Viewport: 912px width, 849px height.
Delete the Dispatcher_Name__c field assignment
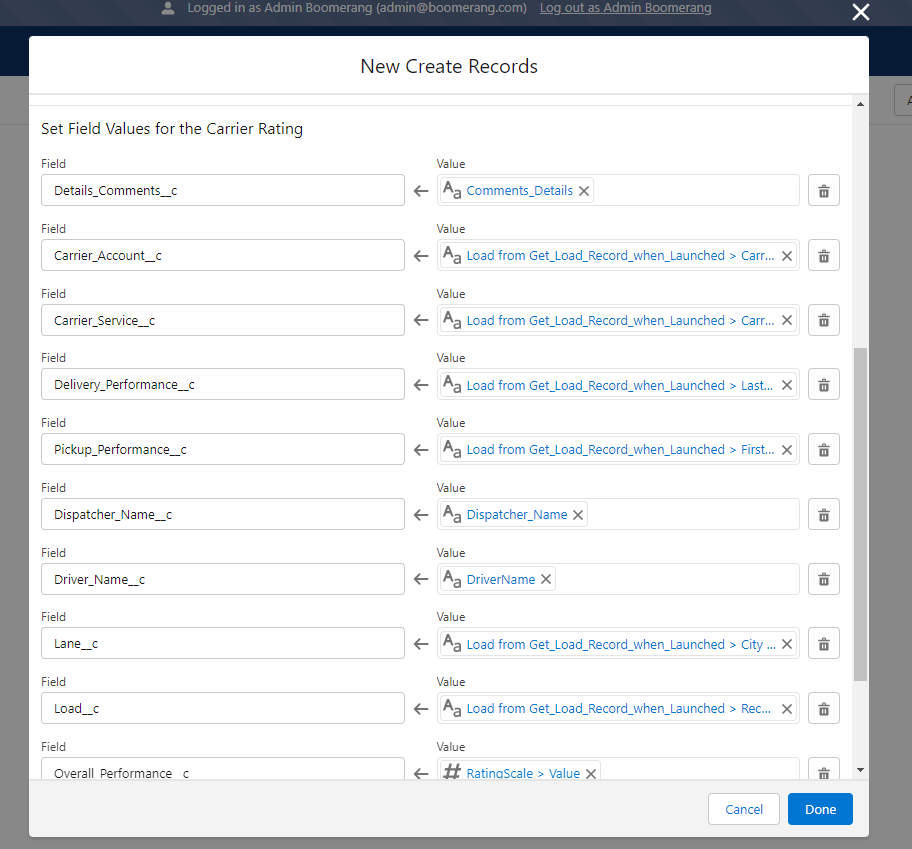pos(823,515)
